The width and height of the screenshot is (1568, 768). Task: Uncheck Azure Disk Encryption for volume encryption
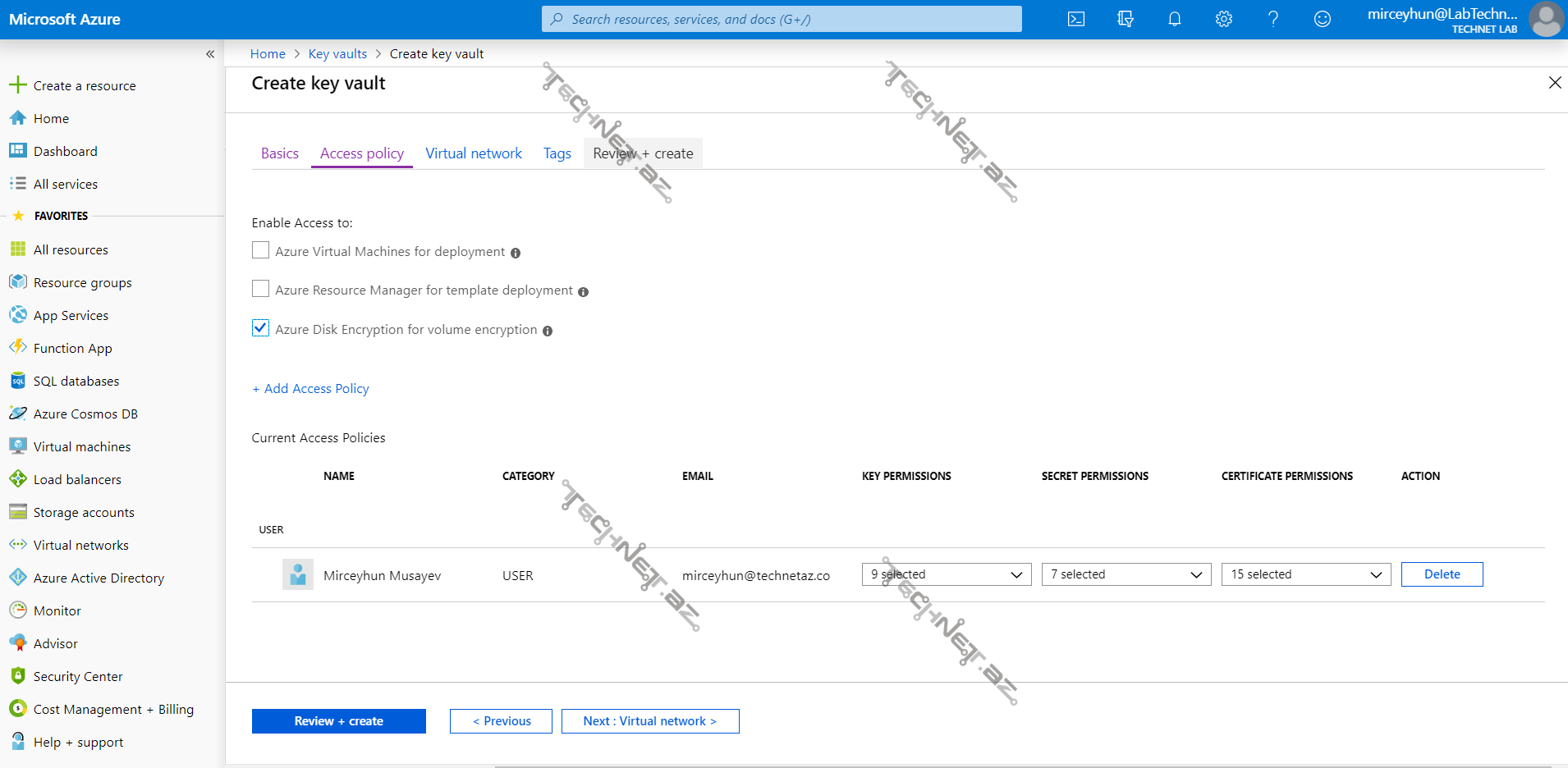(x=260, y=328)
